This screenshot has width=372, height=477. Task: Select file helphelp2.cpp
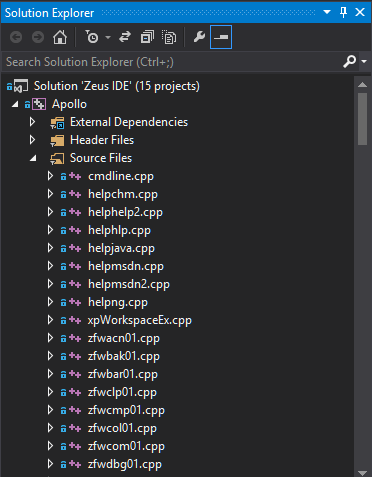click(125, 212)
